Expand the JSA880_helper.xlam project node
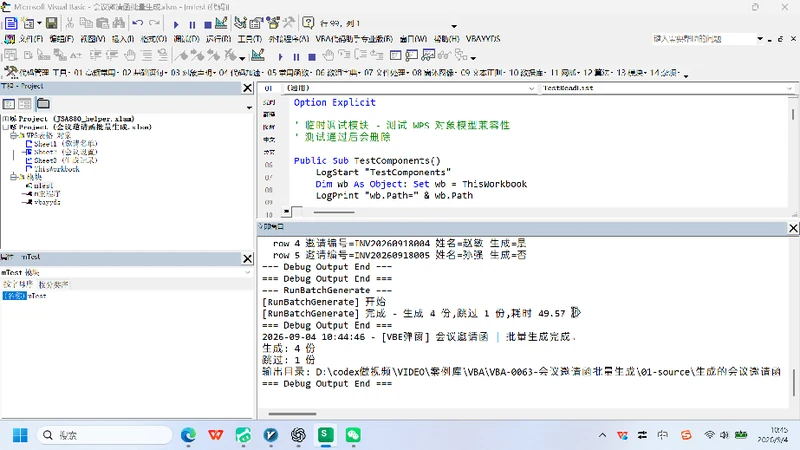The image size is (800, 450). tap(6, 118)
